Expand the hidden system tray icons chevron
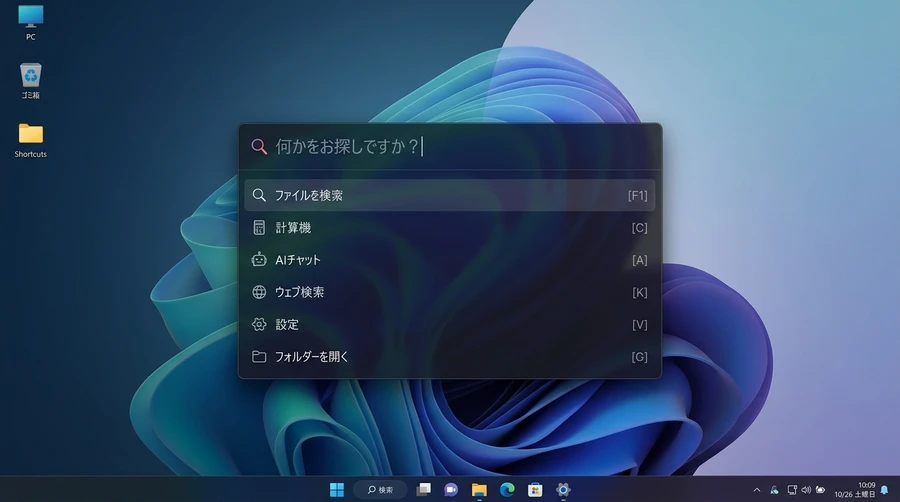 (757, 490)
